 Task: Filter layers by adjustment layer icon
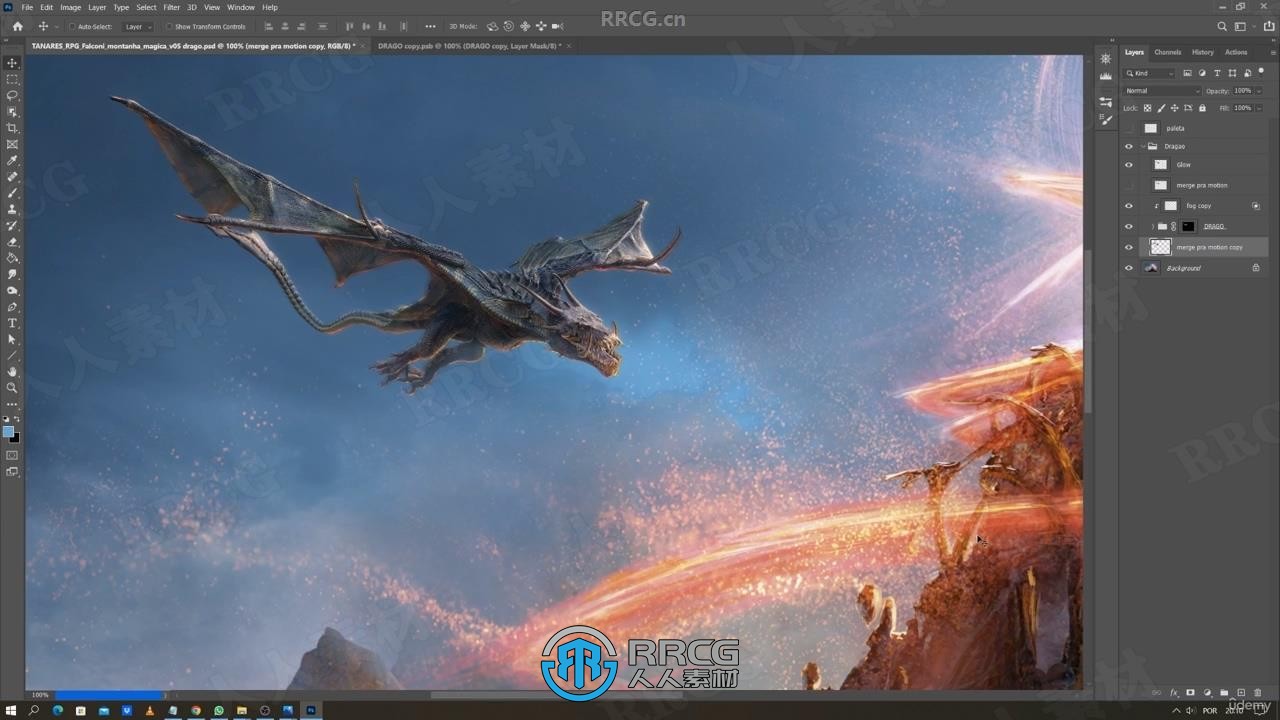point(1202,73)
